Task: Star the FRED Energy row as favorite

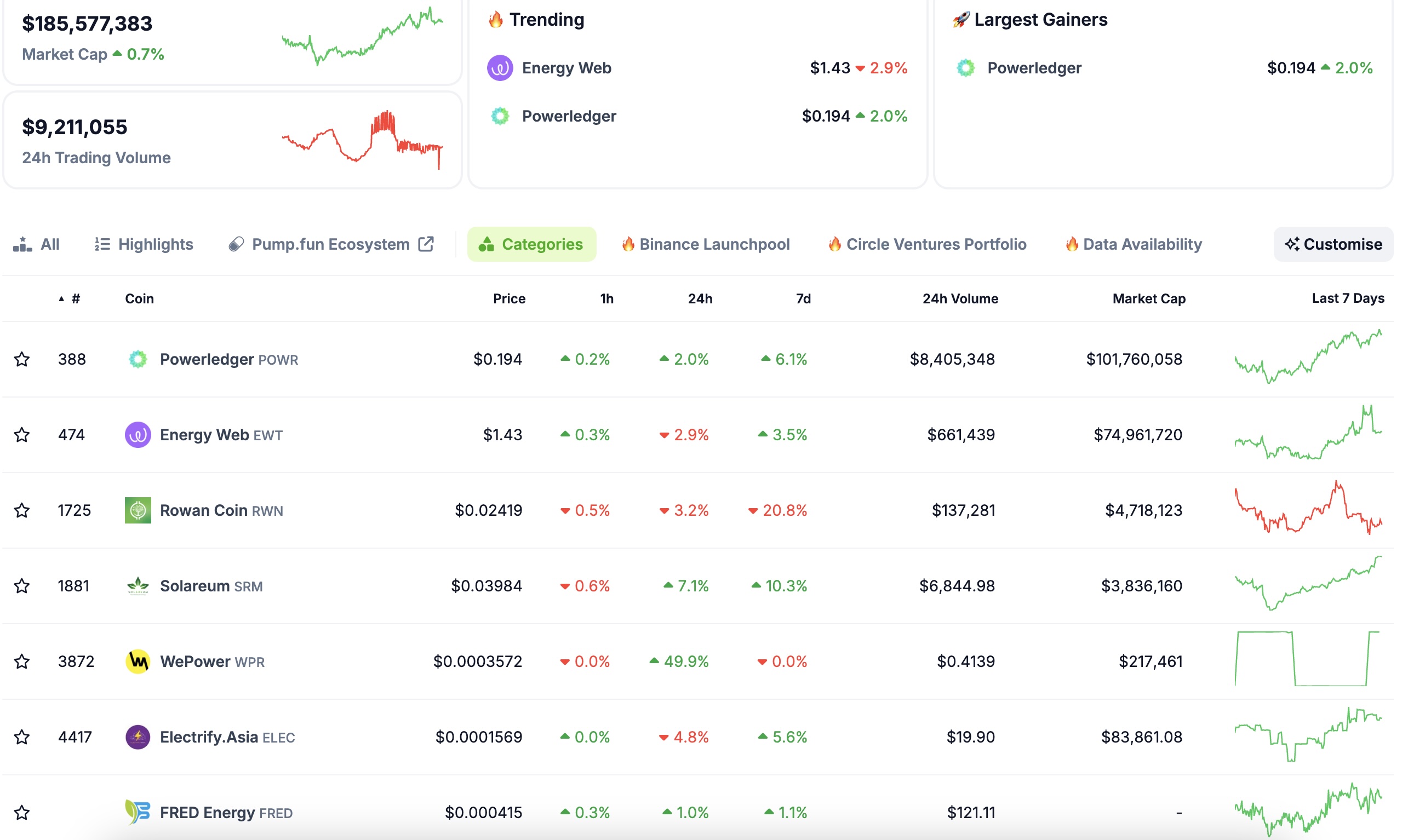Action: (x=21, y=812)
